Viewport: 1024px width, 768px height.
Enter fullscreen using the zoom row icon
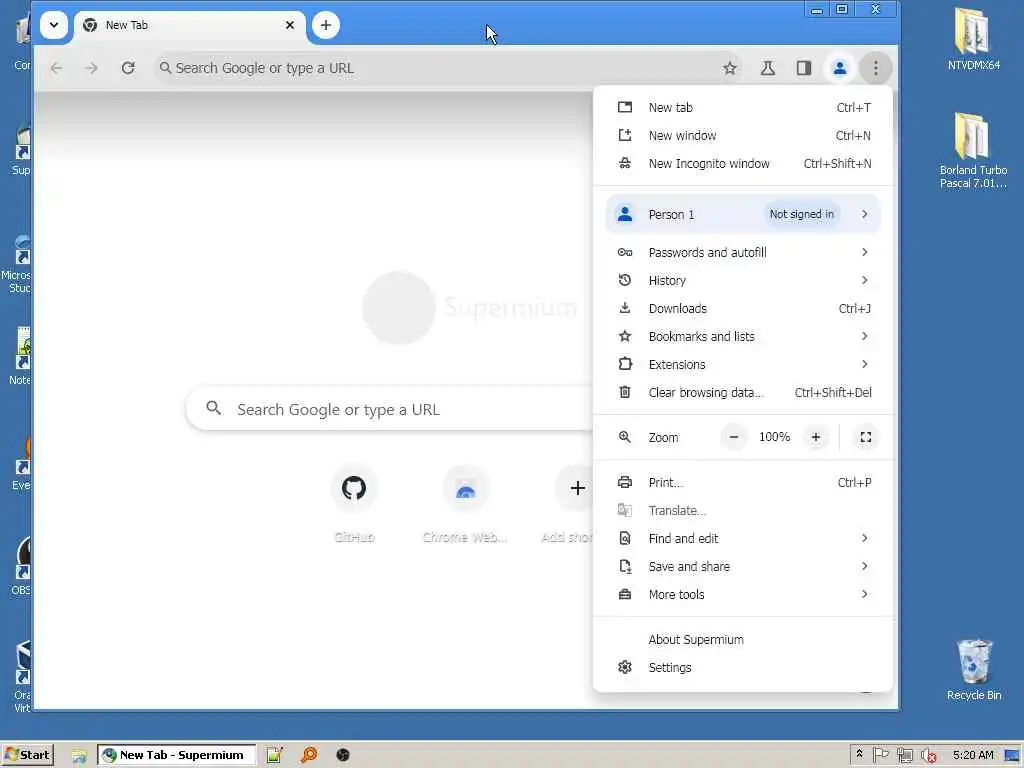(x=865, y=437)
